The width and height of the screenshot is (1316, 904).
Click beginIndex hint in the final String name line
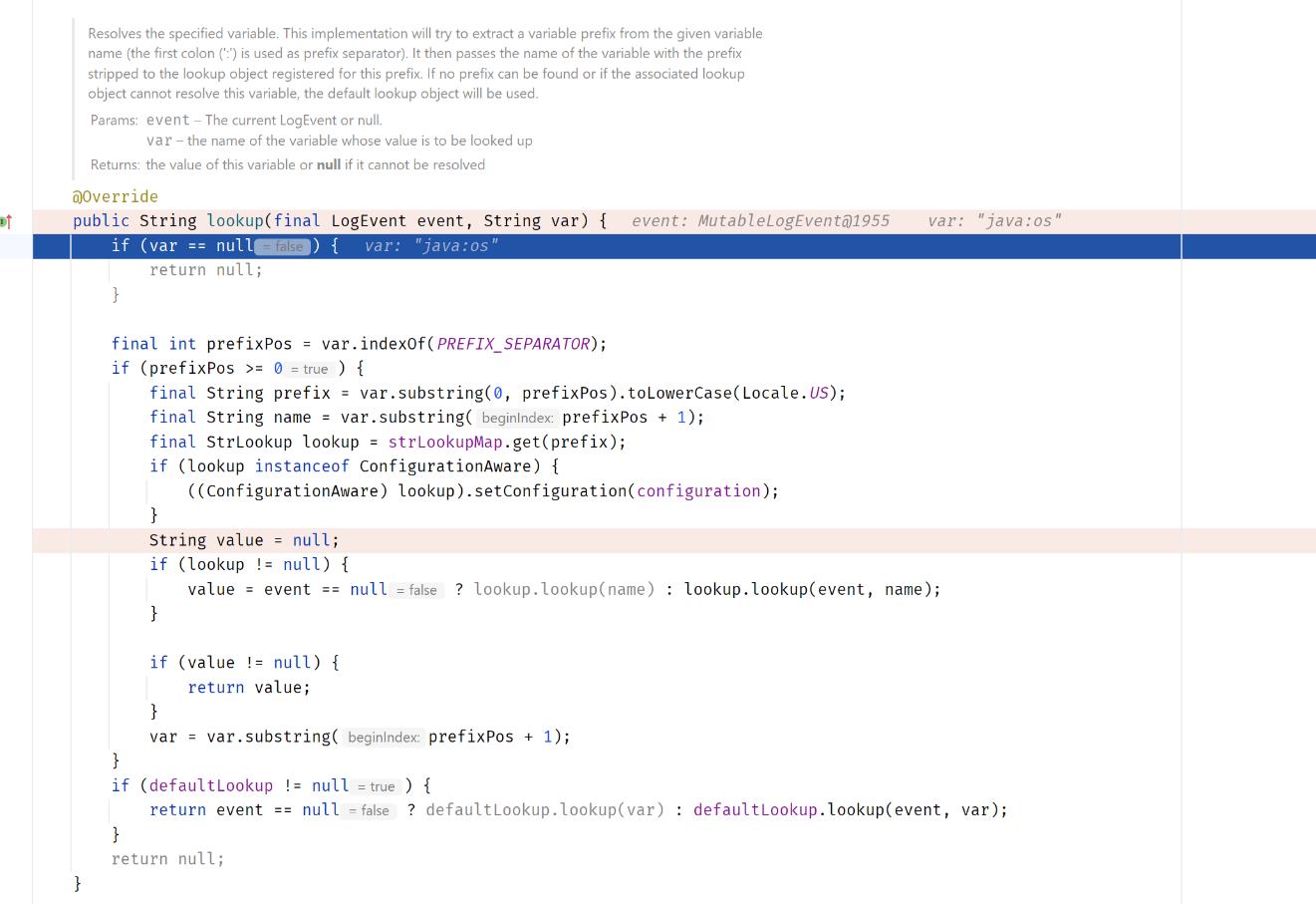pyautogui.click(x=517, y=418)
